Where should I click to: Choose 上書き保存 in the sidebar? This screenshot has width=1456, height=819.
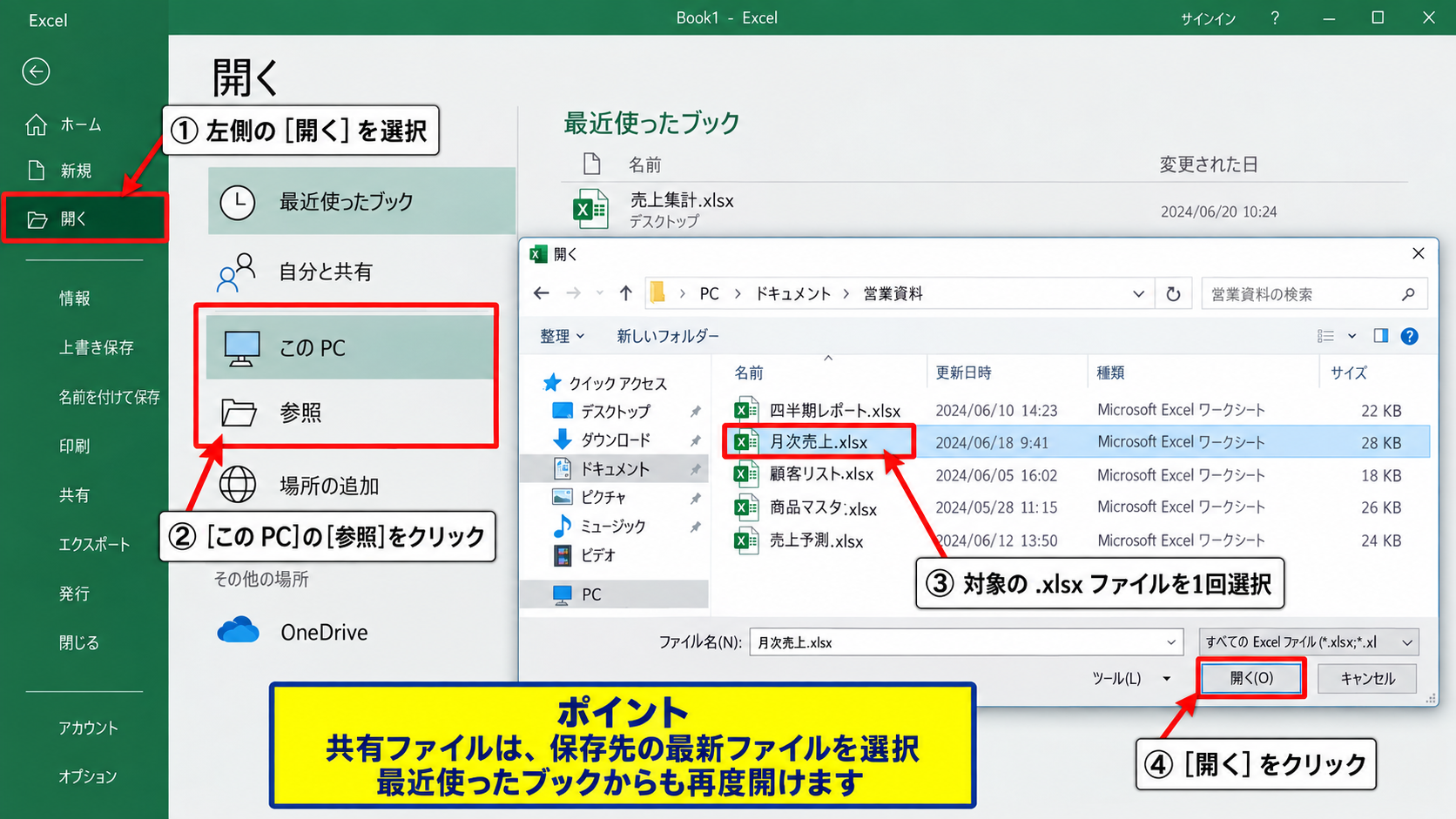(96, 347)
